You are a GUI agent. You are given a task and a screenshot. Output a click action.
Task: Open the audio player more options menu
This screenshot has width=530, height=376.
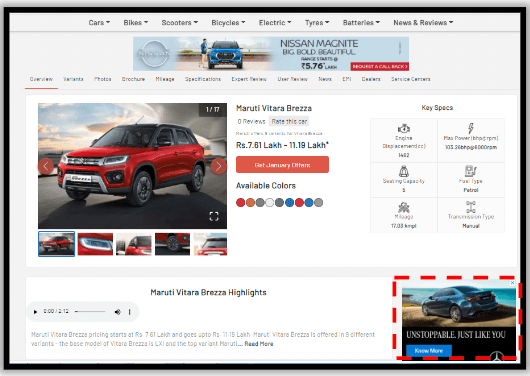tap(129, 312)
